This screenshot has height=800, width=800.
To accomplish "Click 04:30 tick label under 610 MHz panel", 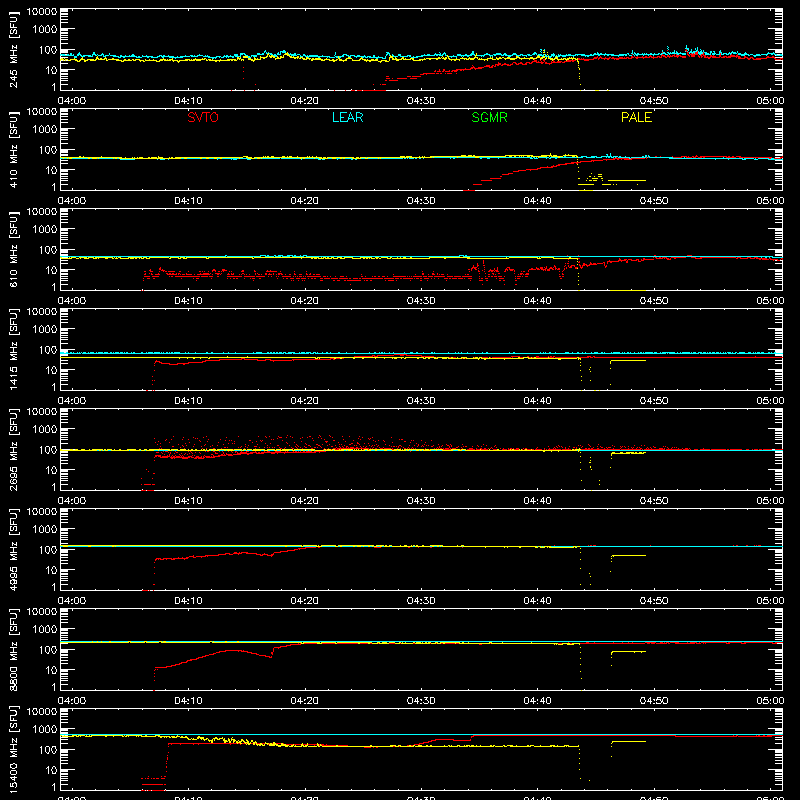I will (x=421, y=301).
